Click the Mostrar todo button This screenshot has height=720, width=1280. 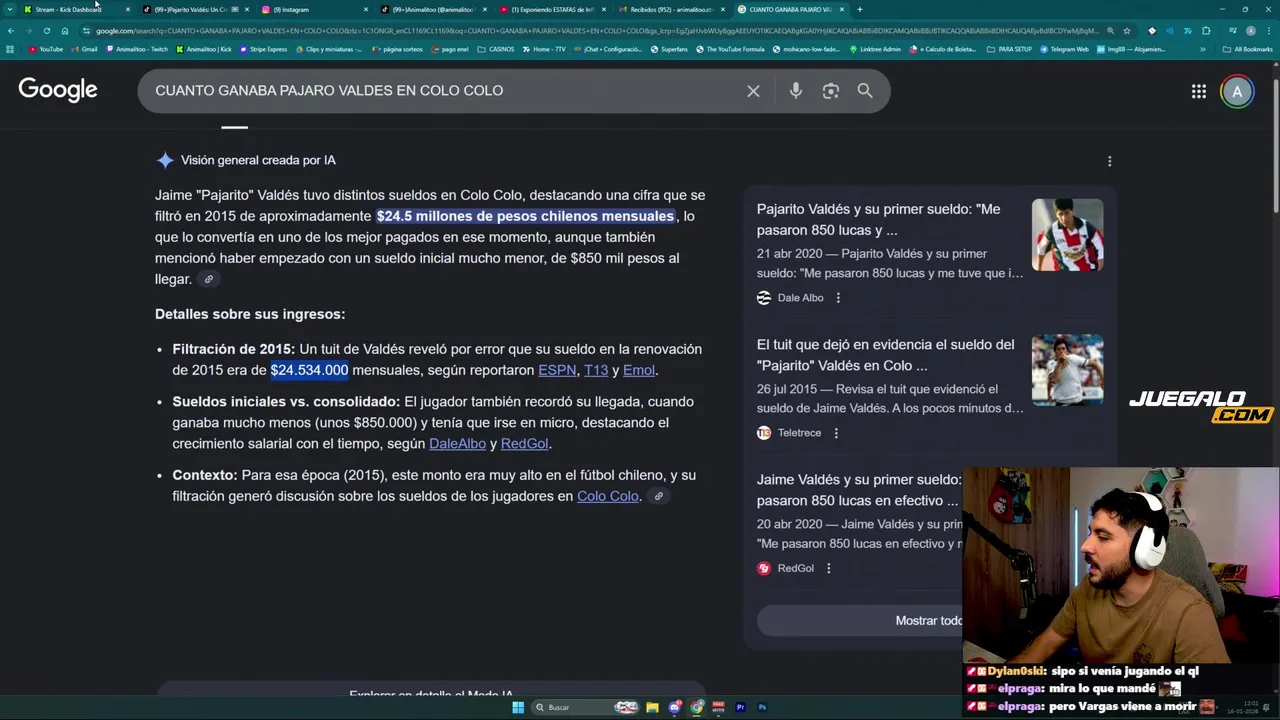coord(929,621)
